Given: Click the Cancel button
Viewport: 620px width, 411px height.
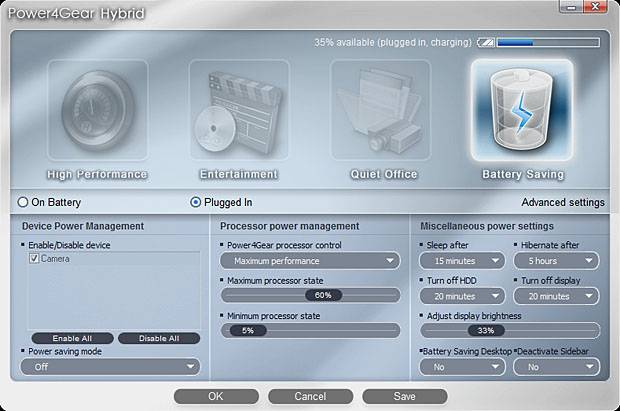Looking at the screenshot, I should click(x=310, y=396).
